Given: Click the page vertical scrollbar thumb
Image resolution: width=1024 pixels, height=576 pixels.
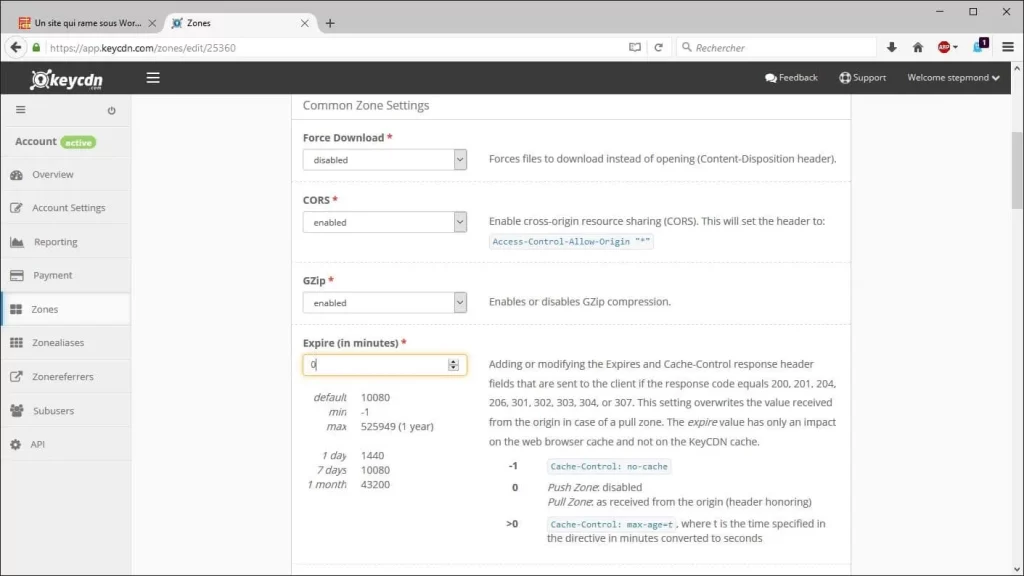Looking at the screenshot, I should [x=1017, y=170].
